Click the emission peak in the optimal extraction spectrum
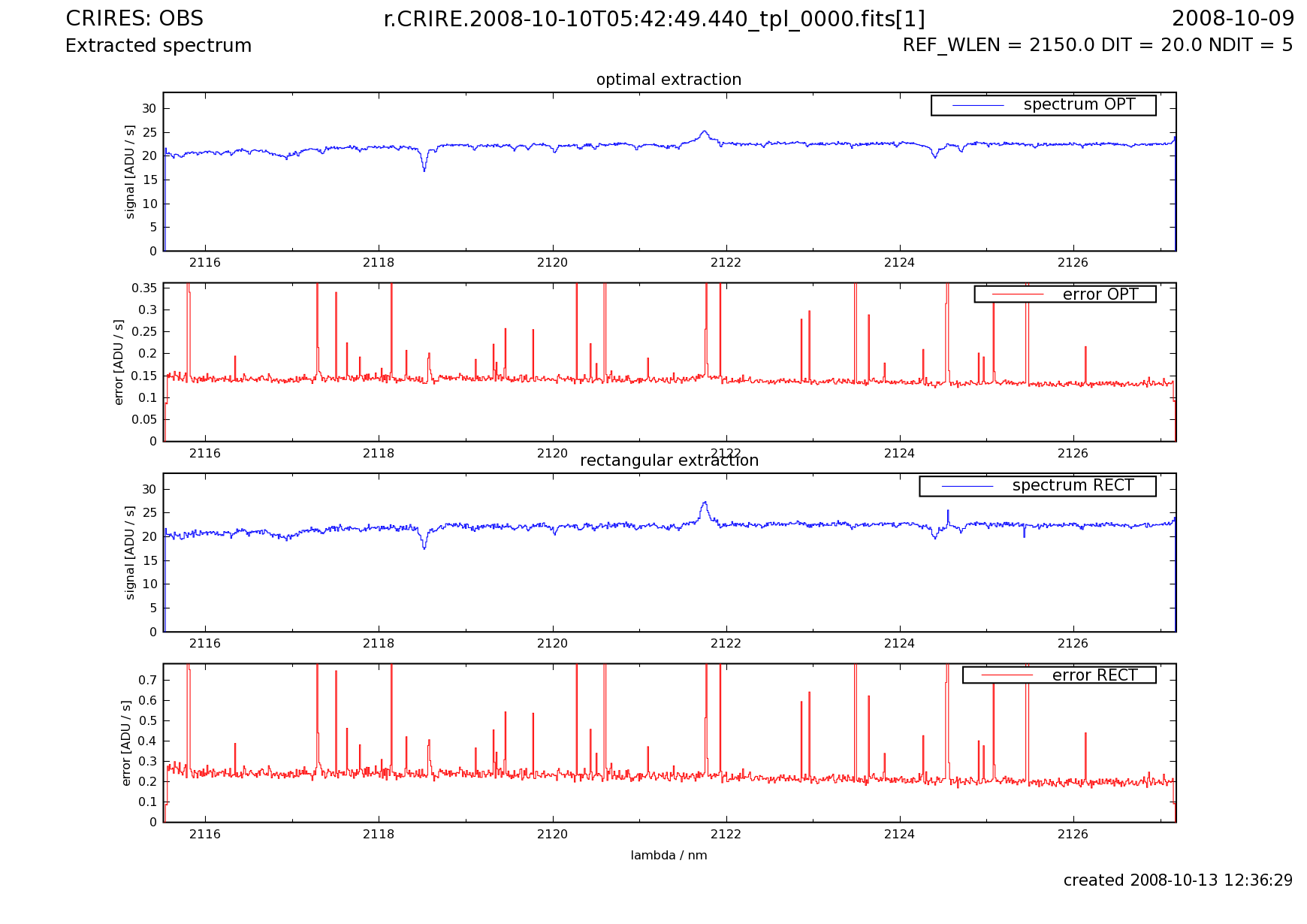The image size is (1307, 924). pos(704,132)
